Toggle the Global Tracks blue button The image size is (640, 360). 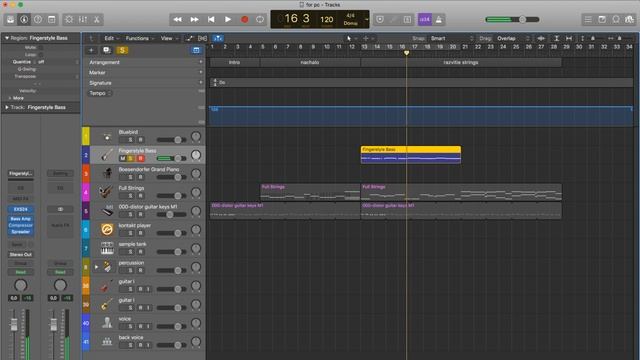tap(196, 50)
